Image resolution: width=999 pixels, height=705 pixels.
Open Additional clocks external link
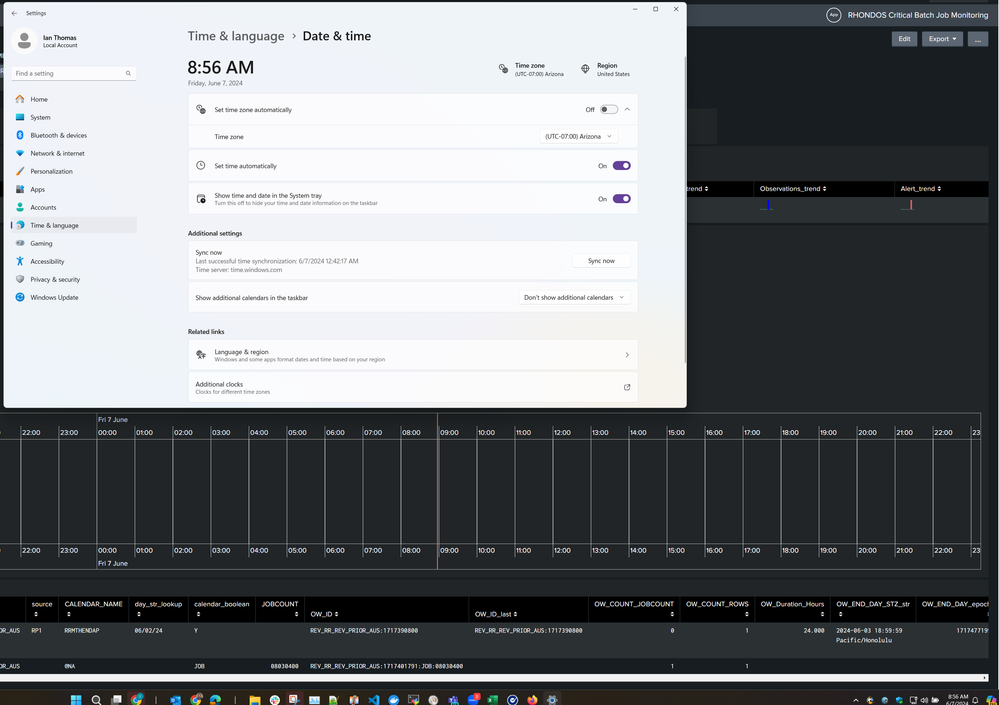627,387
